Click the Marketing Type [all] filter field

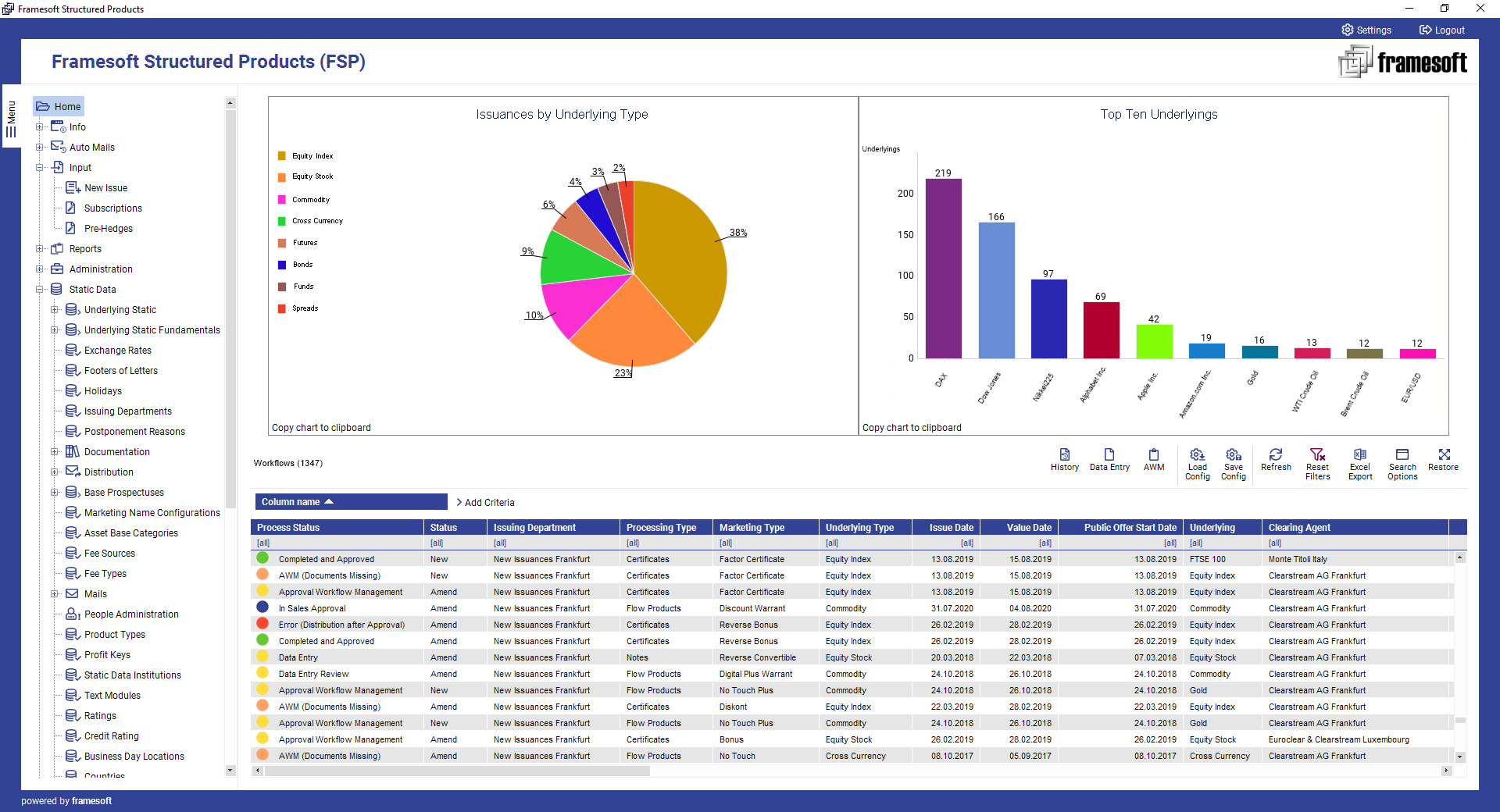765,543
